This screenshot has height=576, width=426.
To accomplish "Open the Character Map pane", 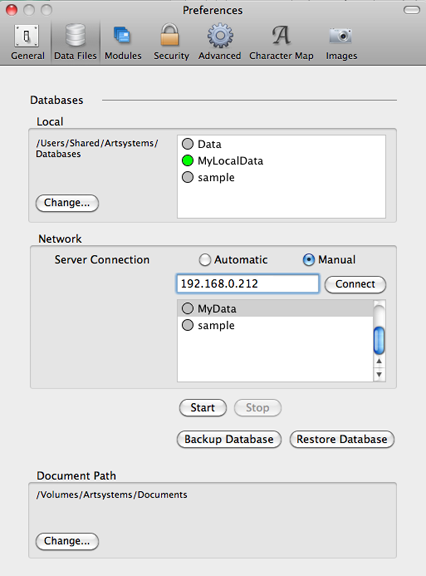I will 281,43.
